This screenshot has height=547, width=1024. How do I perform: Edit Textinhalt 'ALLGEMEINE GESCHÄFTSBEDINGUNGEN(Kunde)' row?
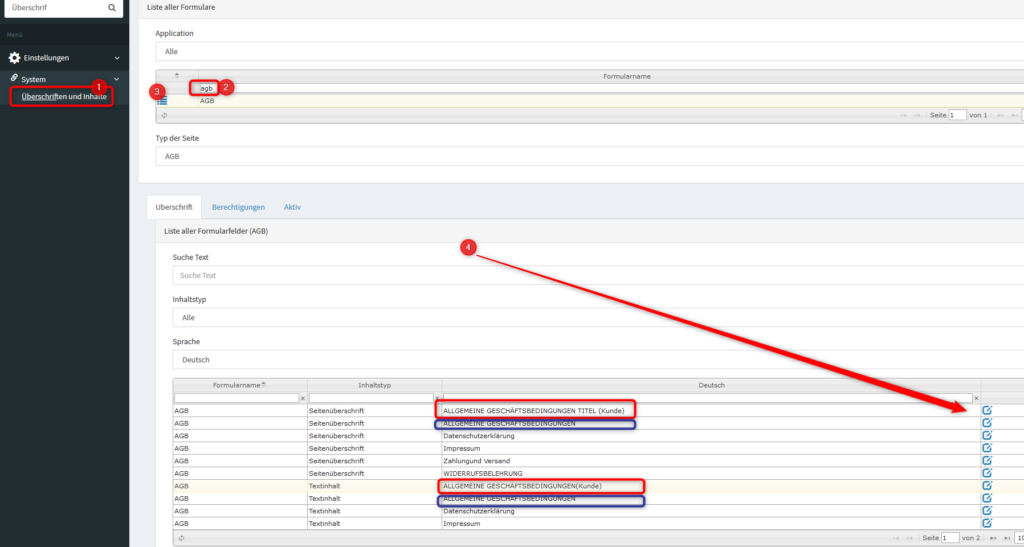click(x=987, y=486)
